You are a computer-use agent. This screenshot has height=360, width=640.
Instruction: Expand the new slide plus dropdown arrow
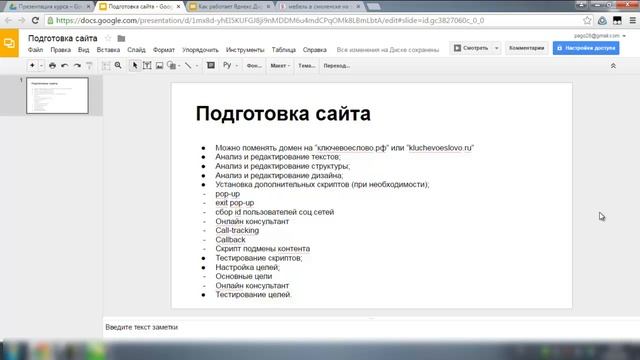click(x=41, y=66)
